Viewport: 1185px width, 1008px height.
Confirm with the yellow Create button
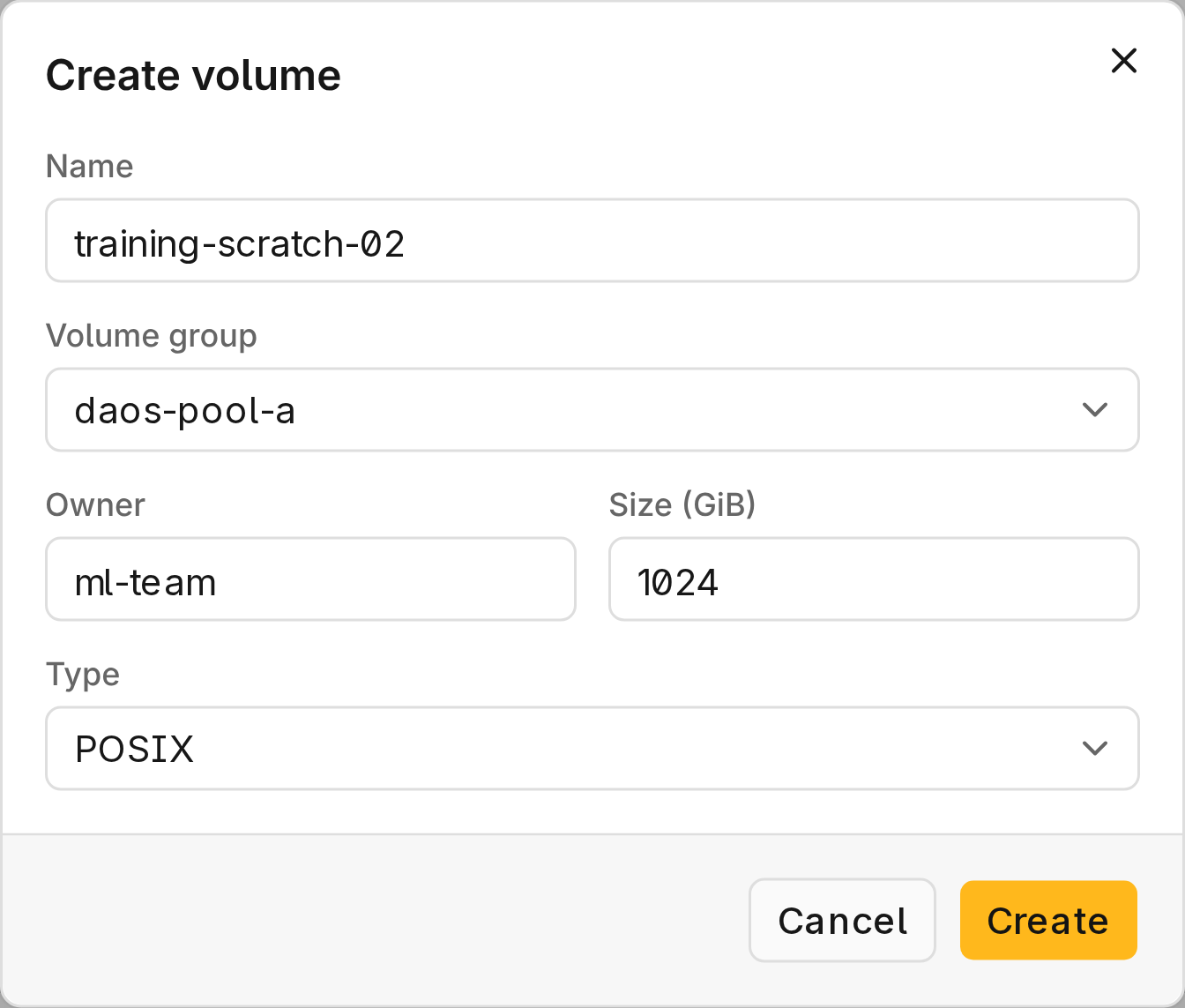coord(1048,920)
